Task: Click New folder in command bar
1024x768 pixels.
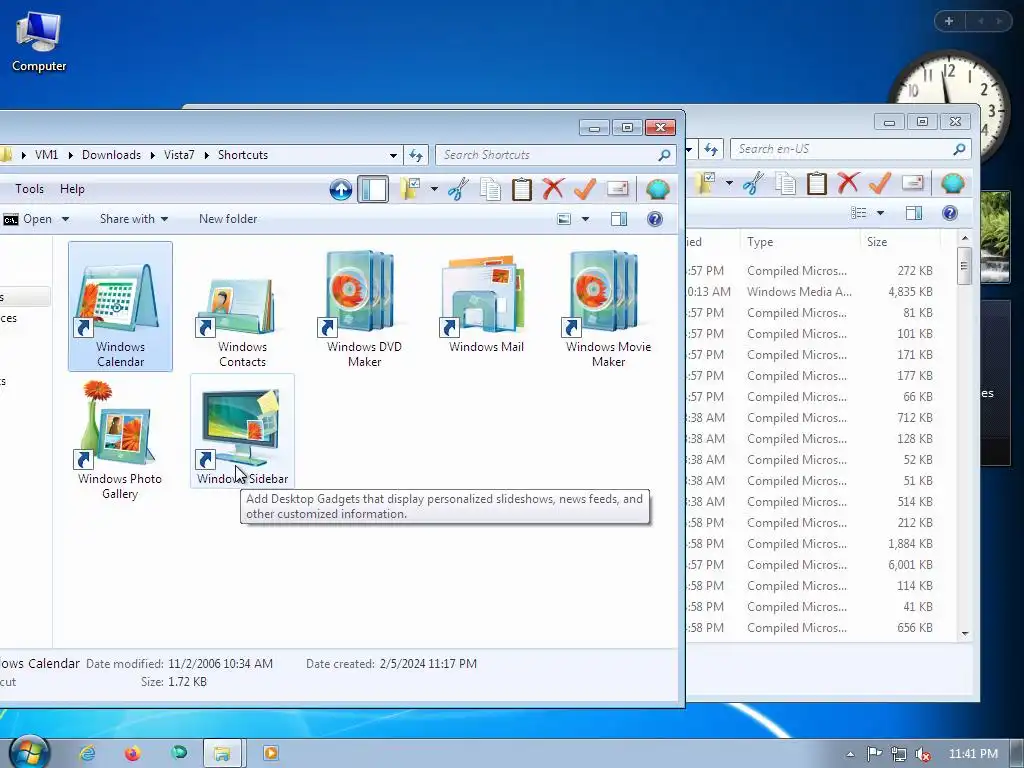Action: pyautogui.click(x=228, y=219)
